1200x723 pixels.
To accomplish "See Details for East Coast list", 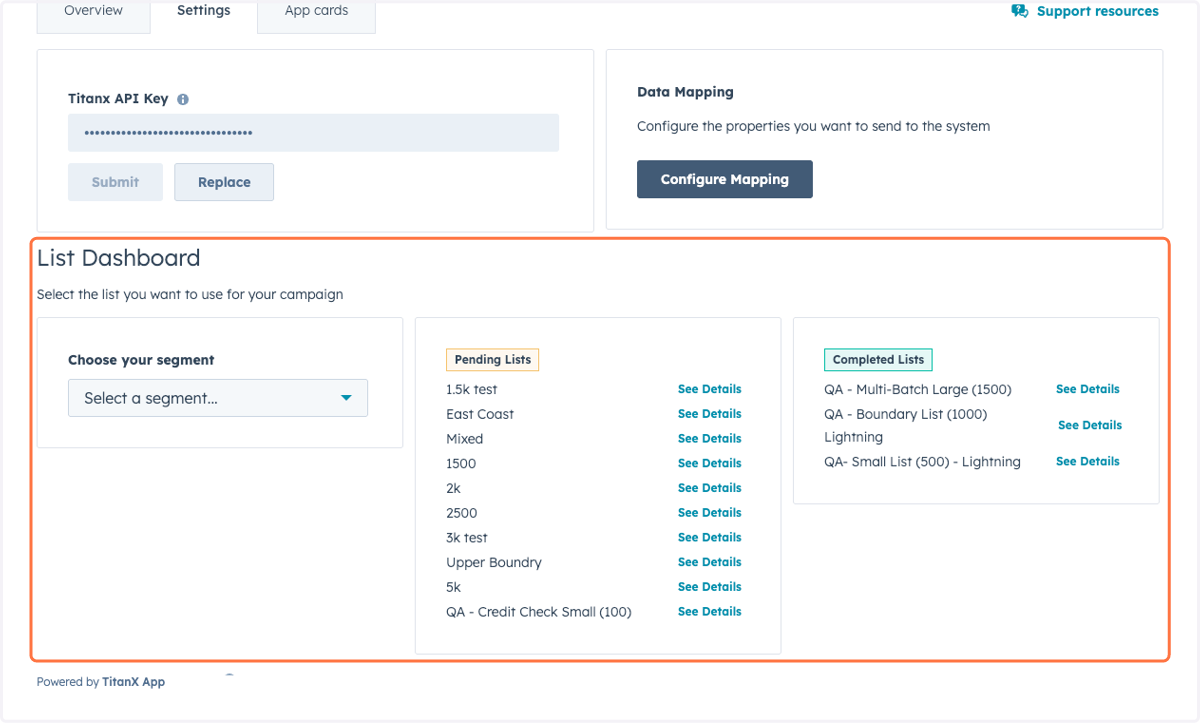I will tap(710, 414).
